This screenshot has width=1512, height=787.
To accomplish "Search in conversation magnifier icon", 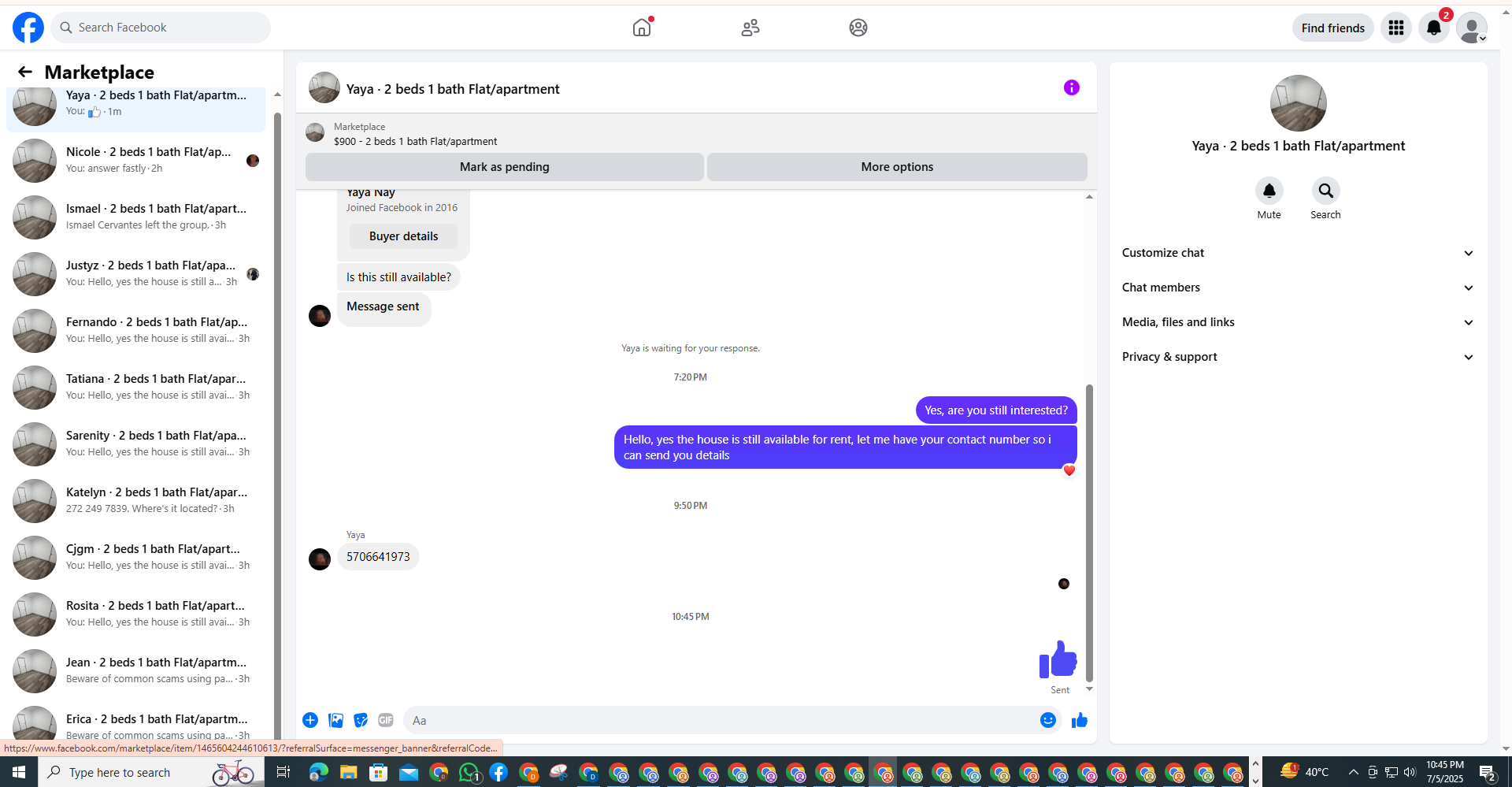I will (x=1326, y=191).
